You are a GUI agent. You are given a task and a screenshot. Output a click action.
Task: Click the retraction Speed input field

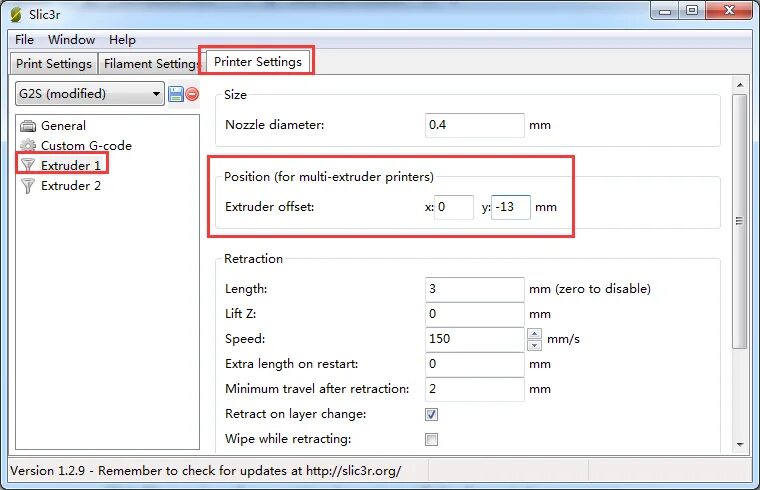(x=475, y=339)
